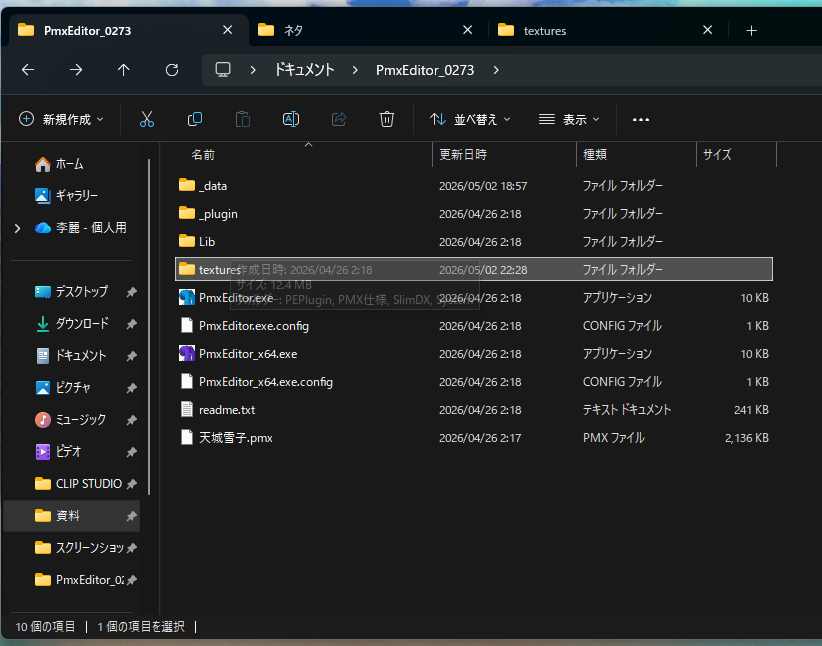Click the PC monitor icon in address bar
Screen dimensions: 822x646
click(x=223, y=70)
